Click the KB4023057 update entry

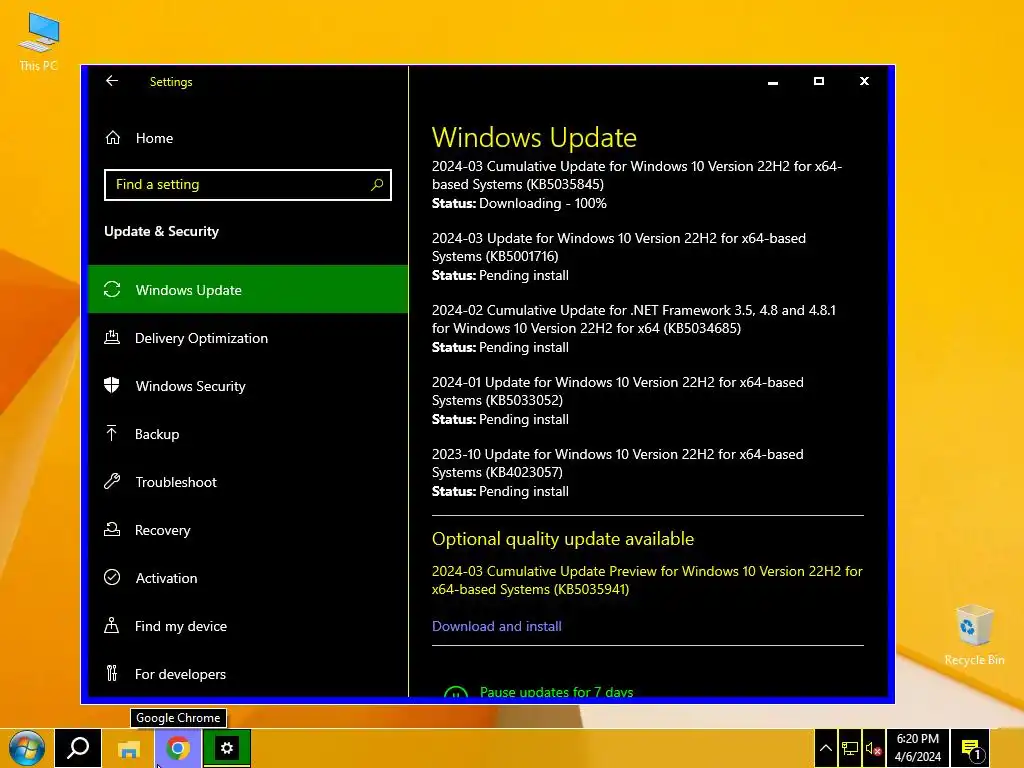click(617, 462)
